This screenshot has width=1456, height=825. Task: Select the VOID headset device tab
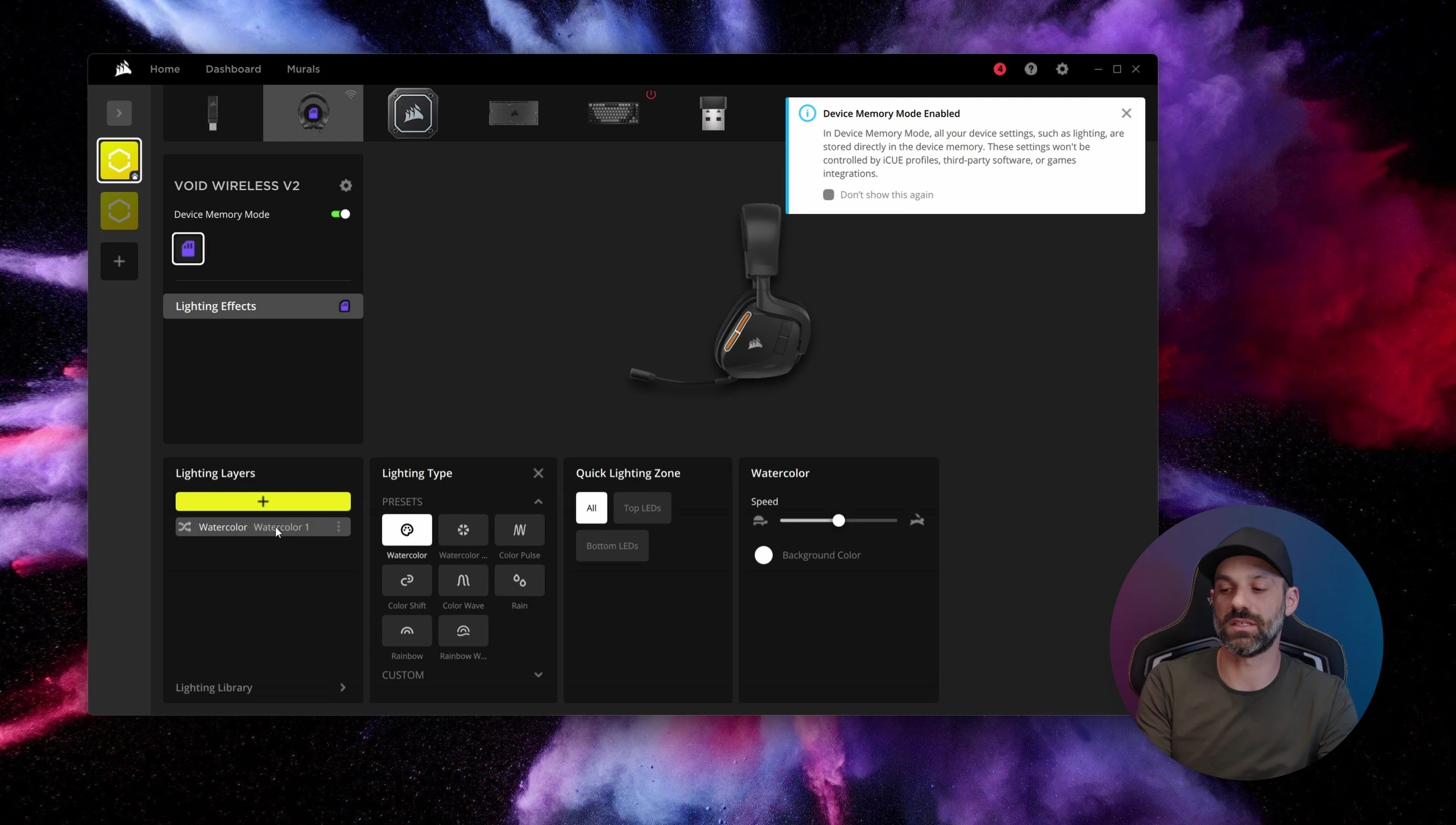coord(312,113)
